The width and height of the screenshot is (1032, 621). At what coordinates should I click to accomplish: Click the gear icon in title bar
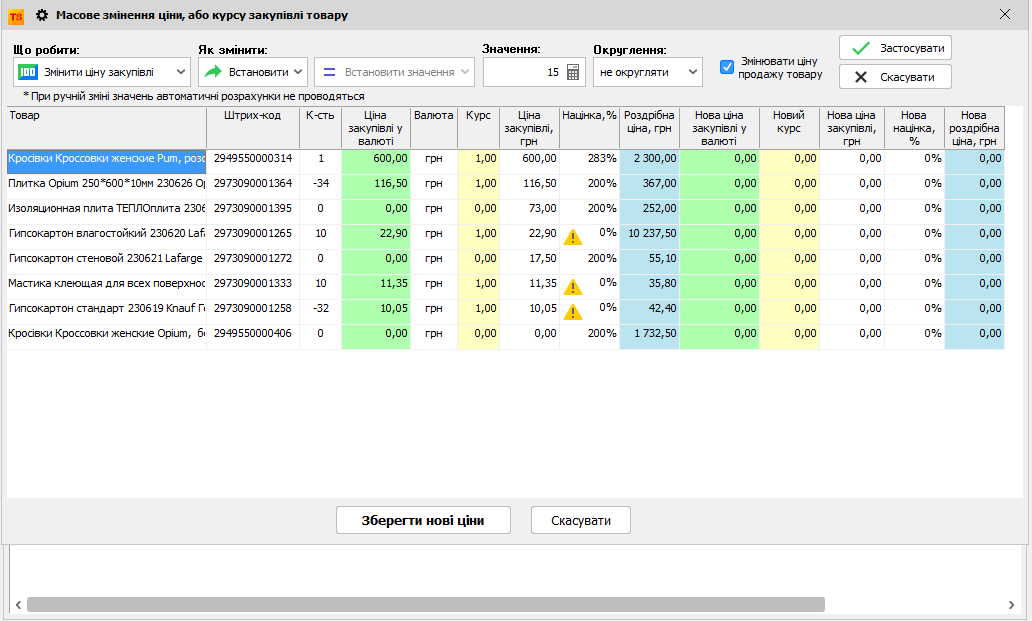point(42,15)
